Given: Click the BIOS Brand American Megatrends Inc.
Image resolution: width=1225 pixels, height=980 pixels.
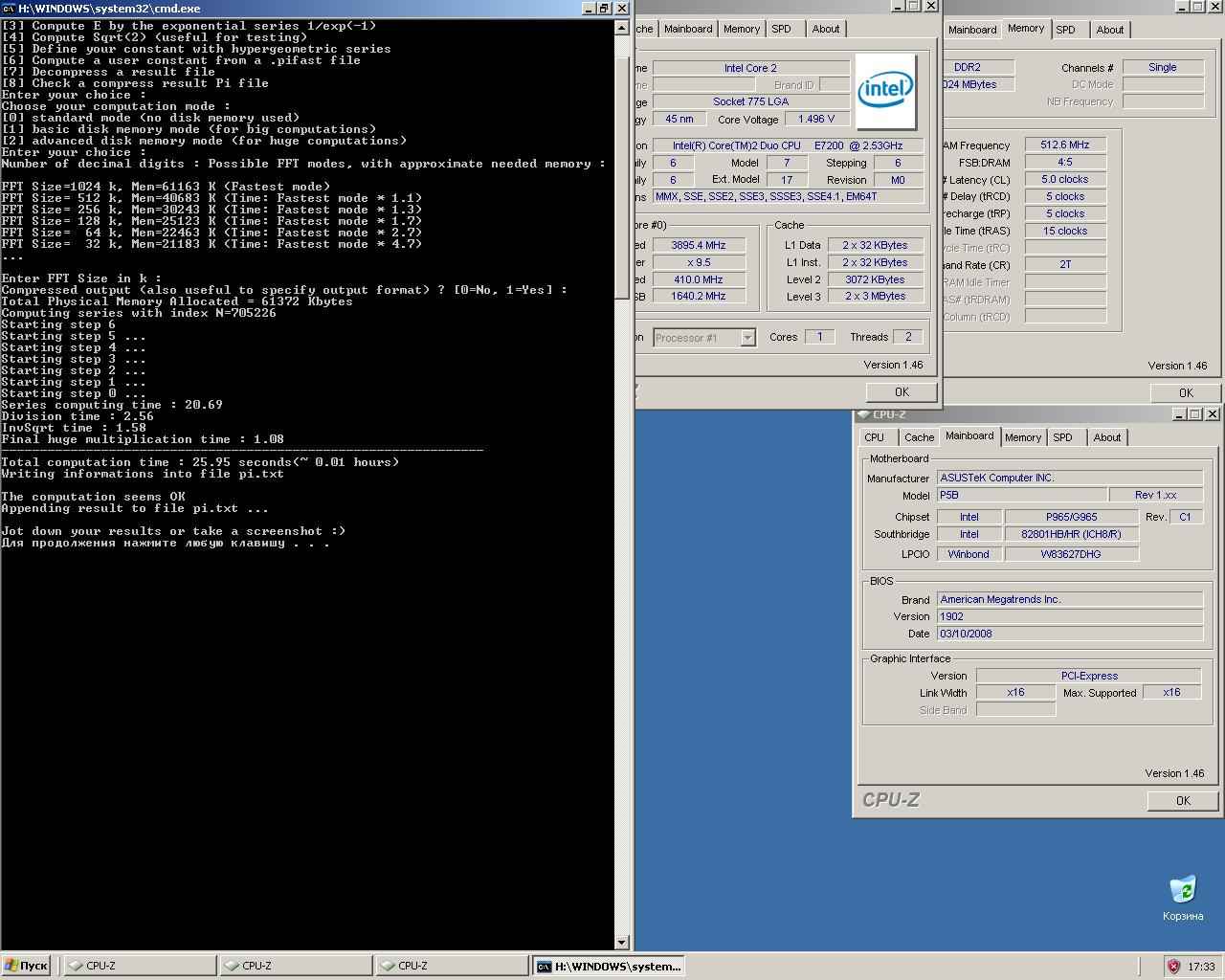Looking at the screenshot, I should coord(1070,599).
